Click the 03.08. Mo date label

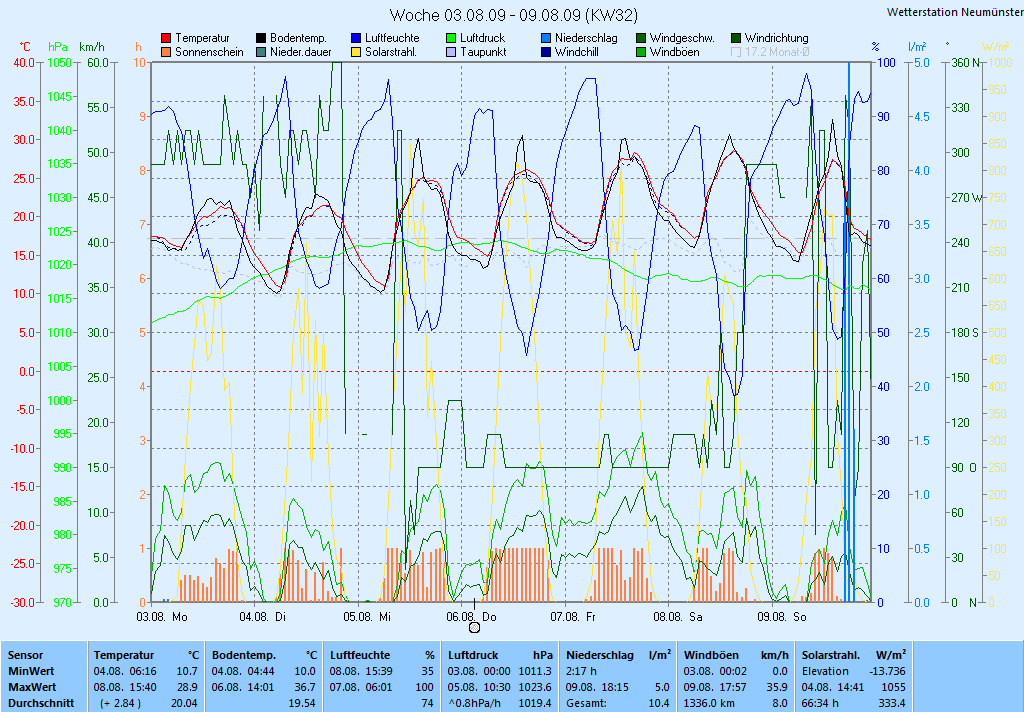tap(162, 617)
